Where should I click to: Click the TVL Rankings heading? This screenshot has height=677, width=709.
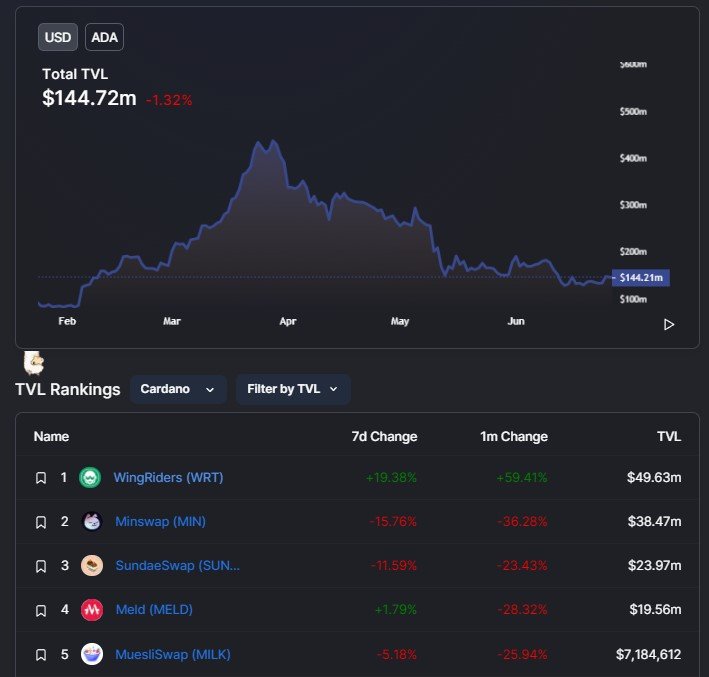pos(68,389)
